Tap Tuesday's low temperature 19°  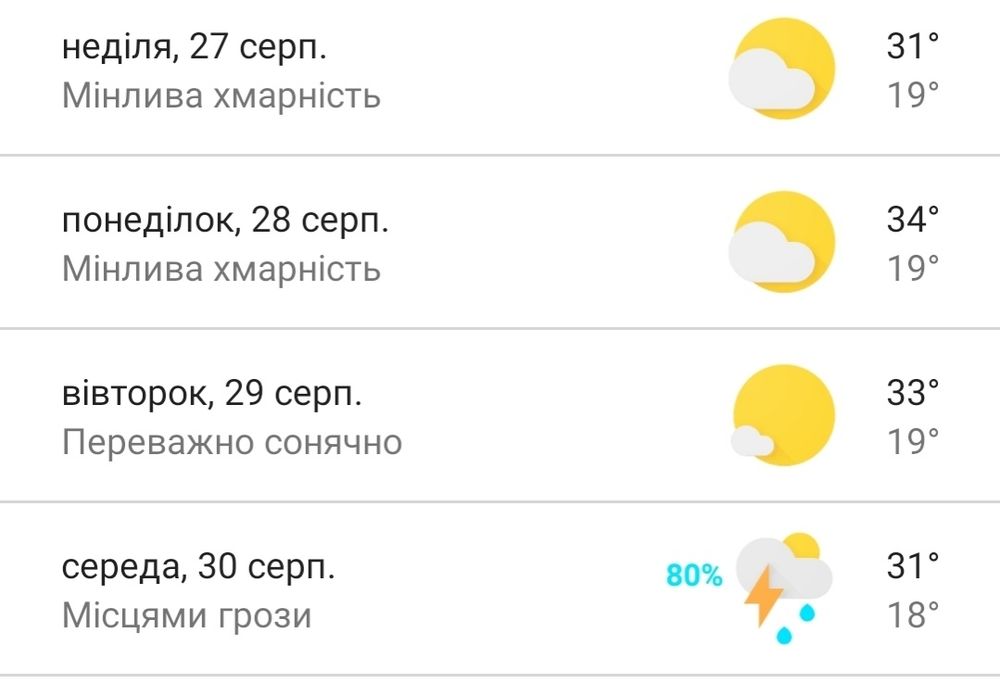[x=913, y=441]
